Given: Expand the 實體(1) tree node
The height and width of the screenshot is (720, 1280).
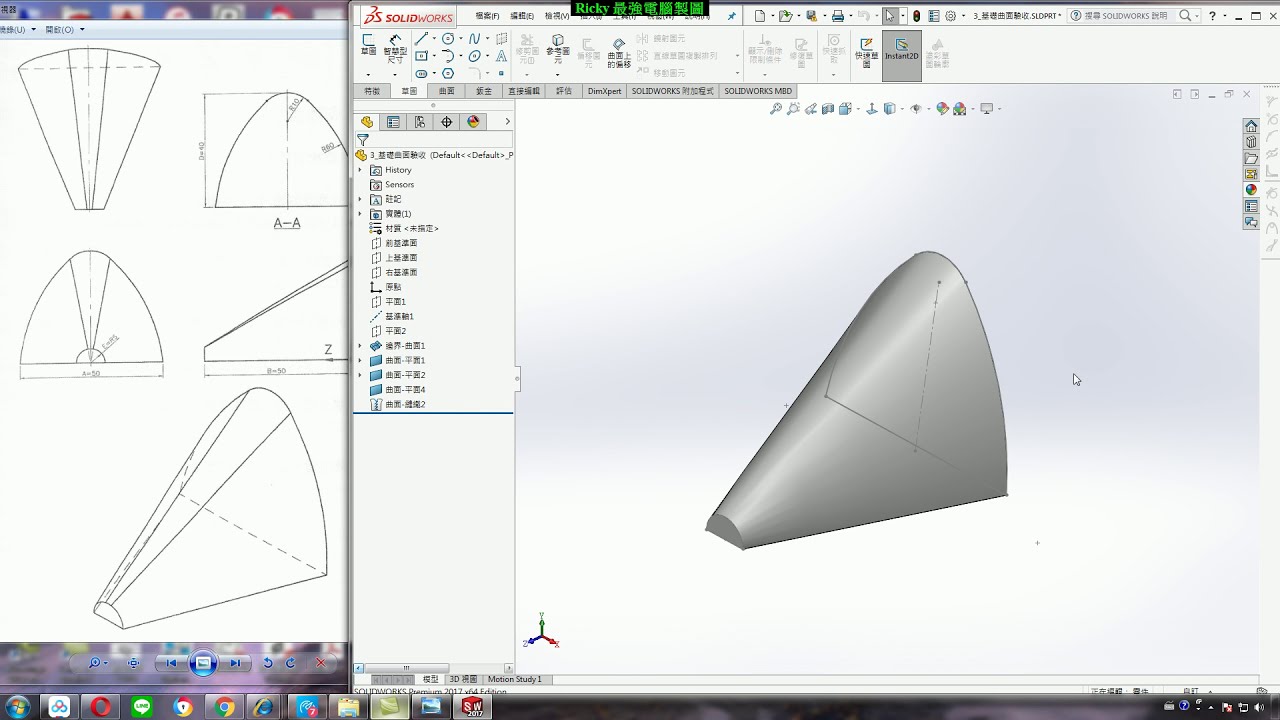Looking at the screenshot, I should [x=360, y=214].
